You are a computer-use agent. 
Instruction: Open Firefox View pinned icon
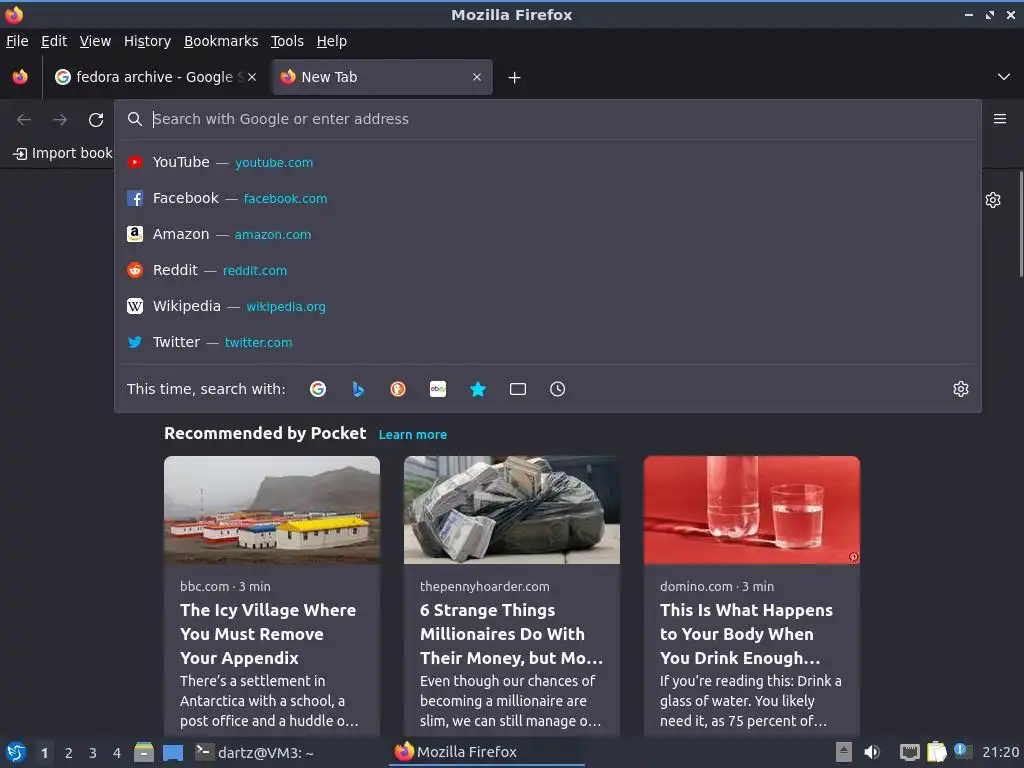[x=20, y=77]
